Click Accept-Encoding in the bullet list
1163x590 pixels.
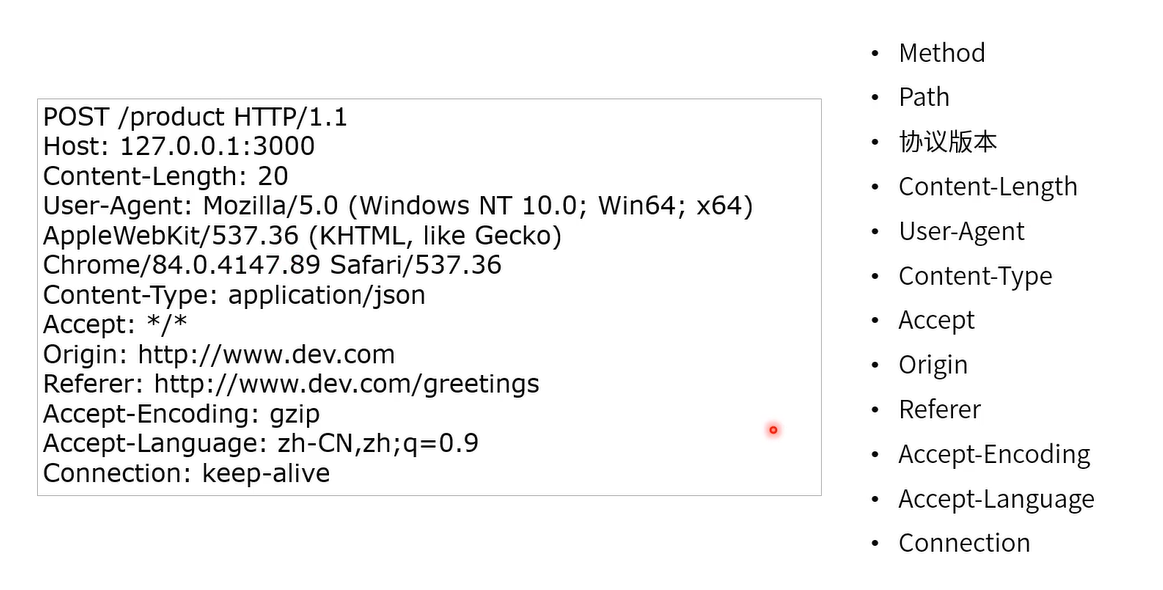[995, 454]
